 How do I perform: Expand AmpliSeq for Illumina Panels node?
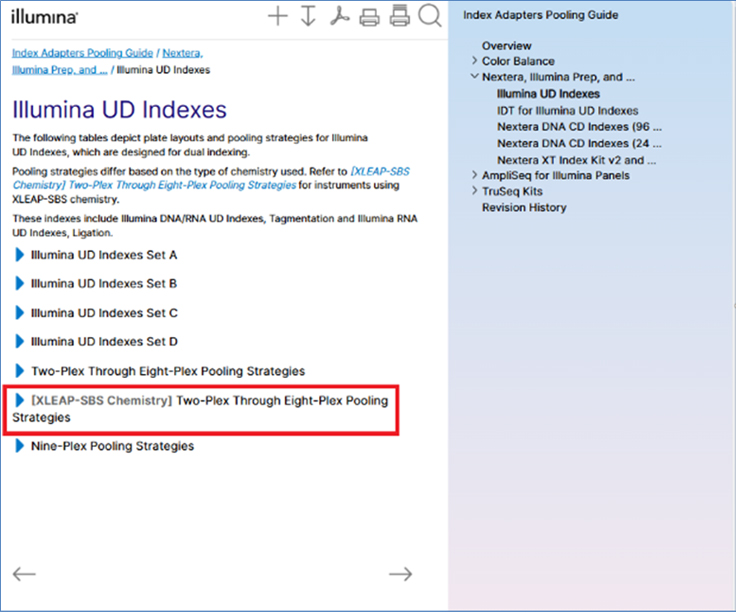click(x=475, y=175)
